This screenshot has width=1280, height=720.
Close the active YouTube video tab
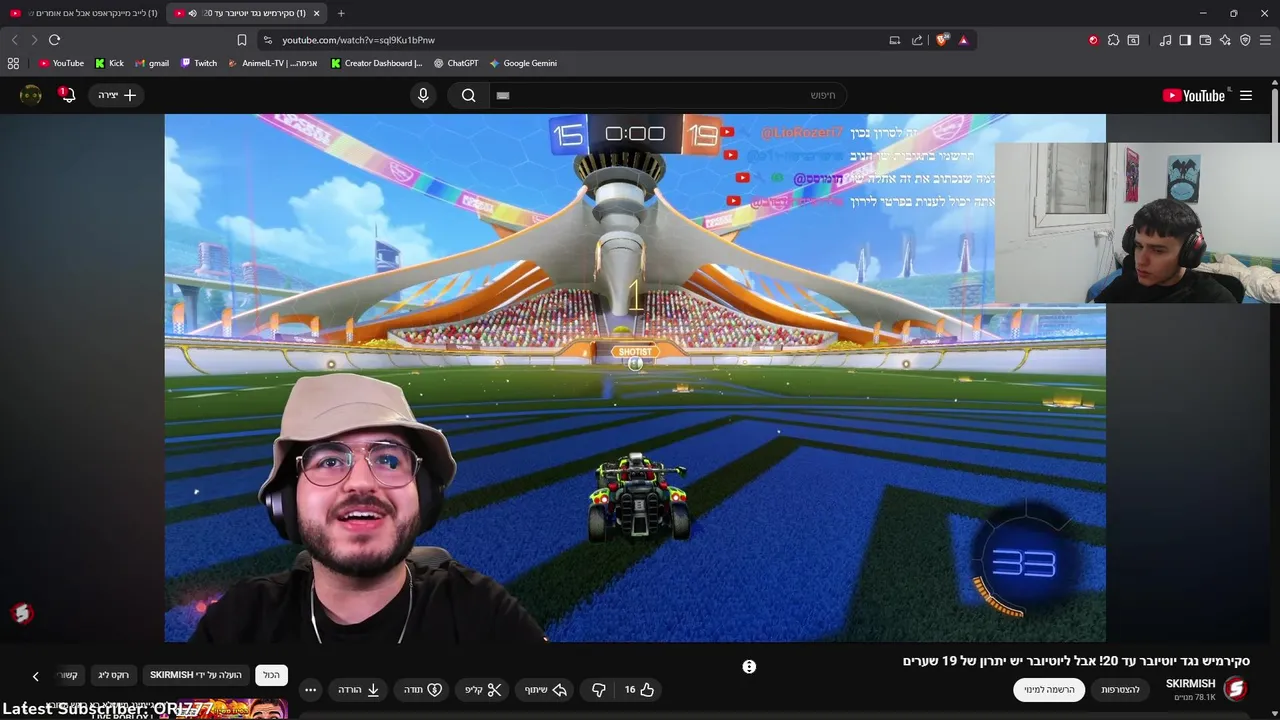317,13
